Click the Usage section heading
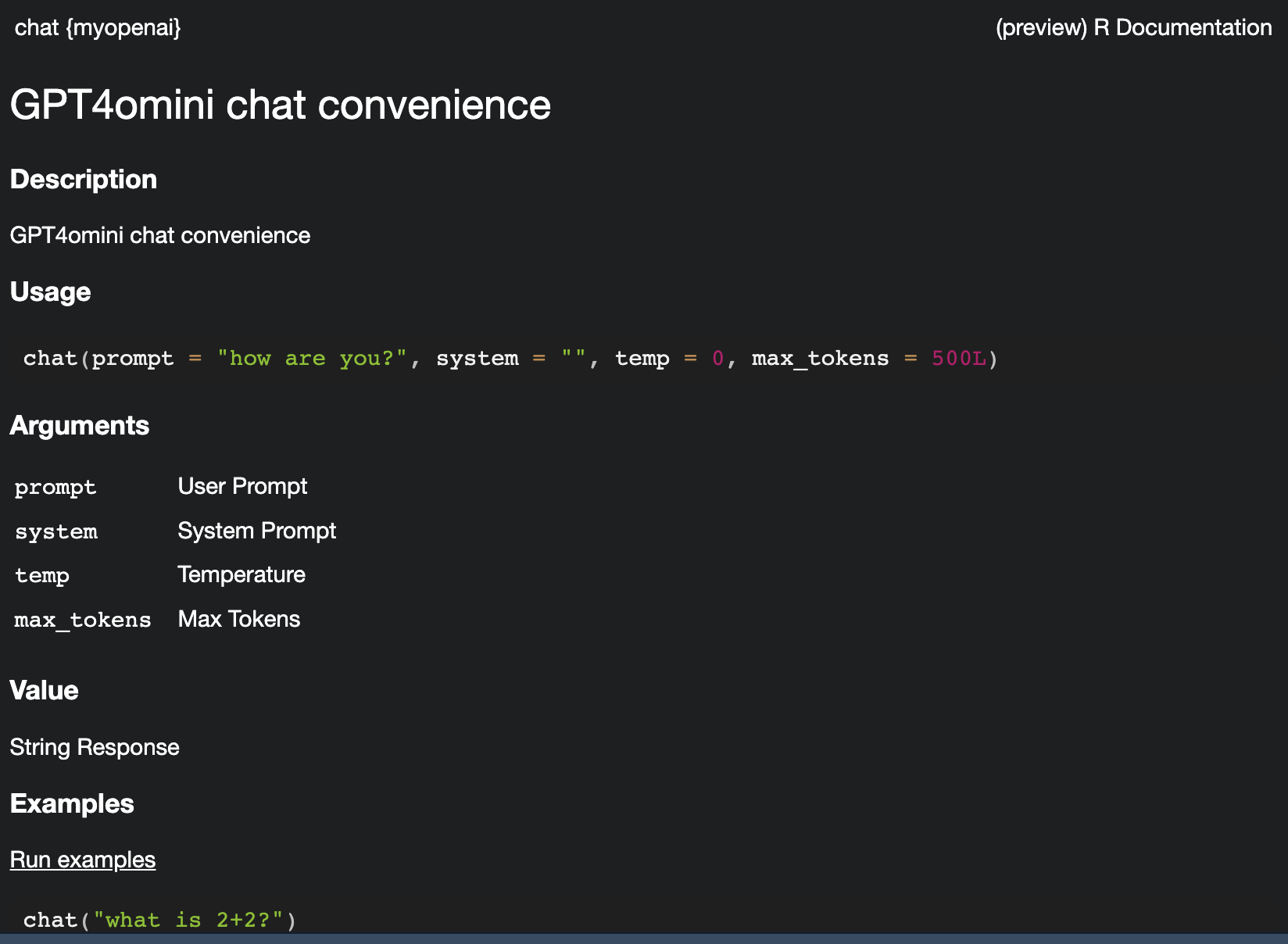1288x944 pixels. pos(50,292)
